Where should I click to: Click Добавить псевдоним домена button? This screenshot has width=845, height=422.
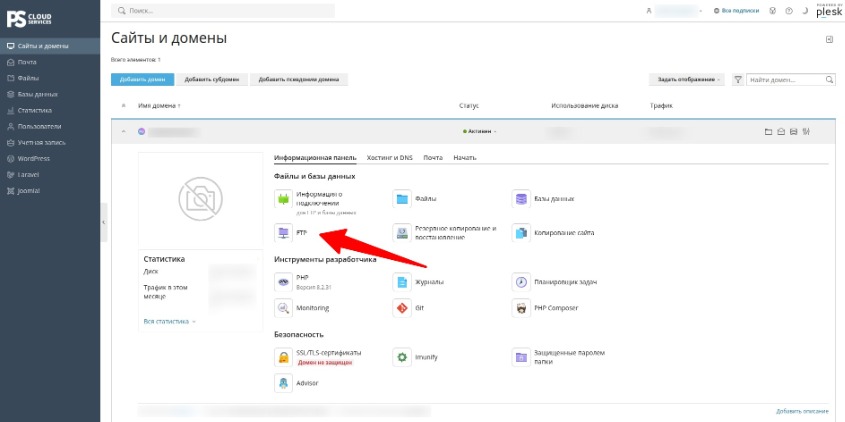click(299, 80)
